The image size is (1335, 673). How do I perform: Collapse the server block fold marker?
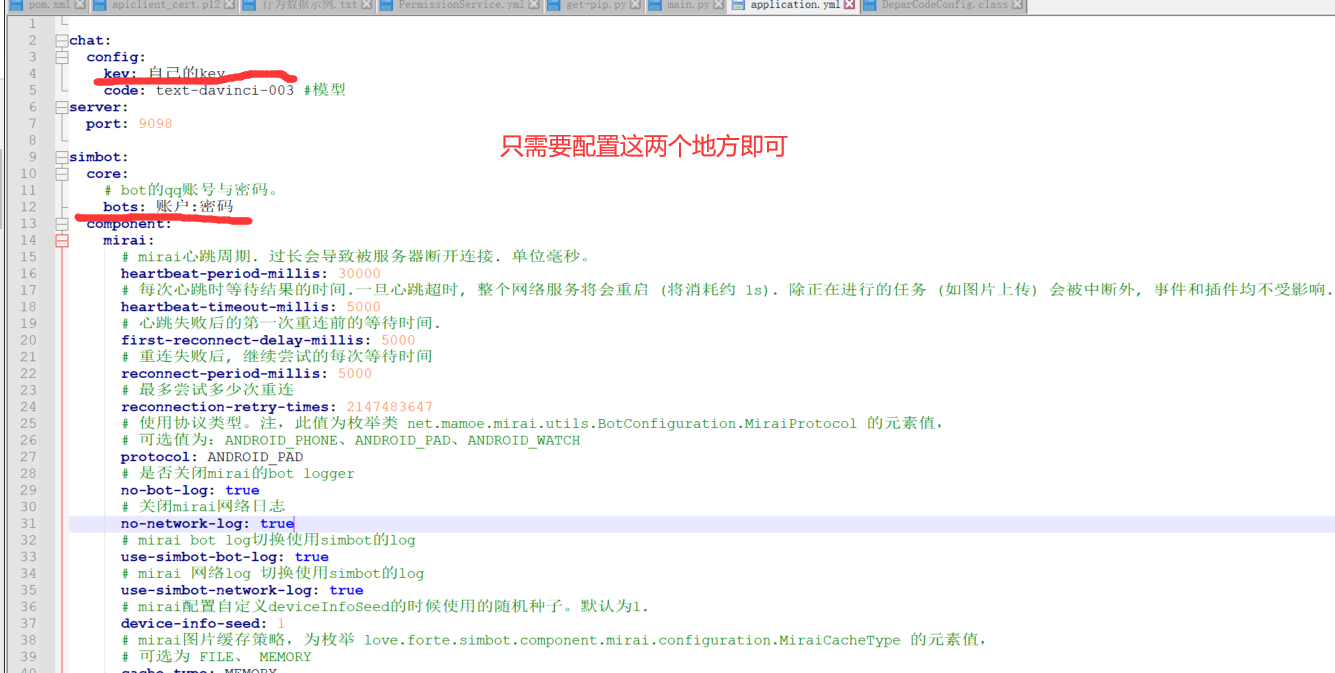pos(62,107)
